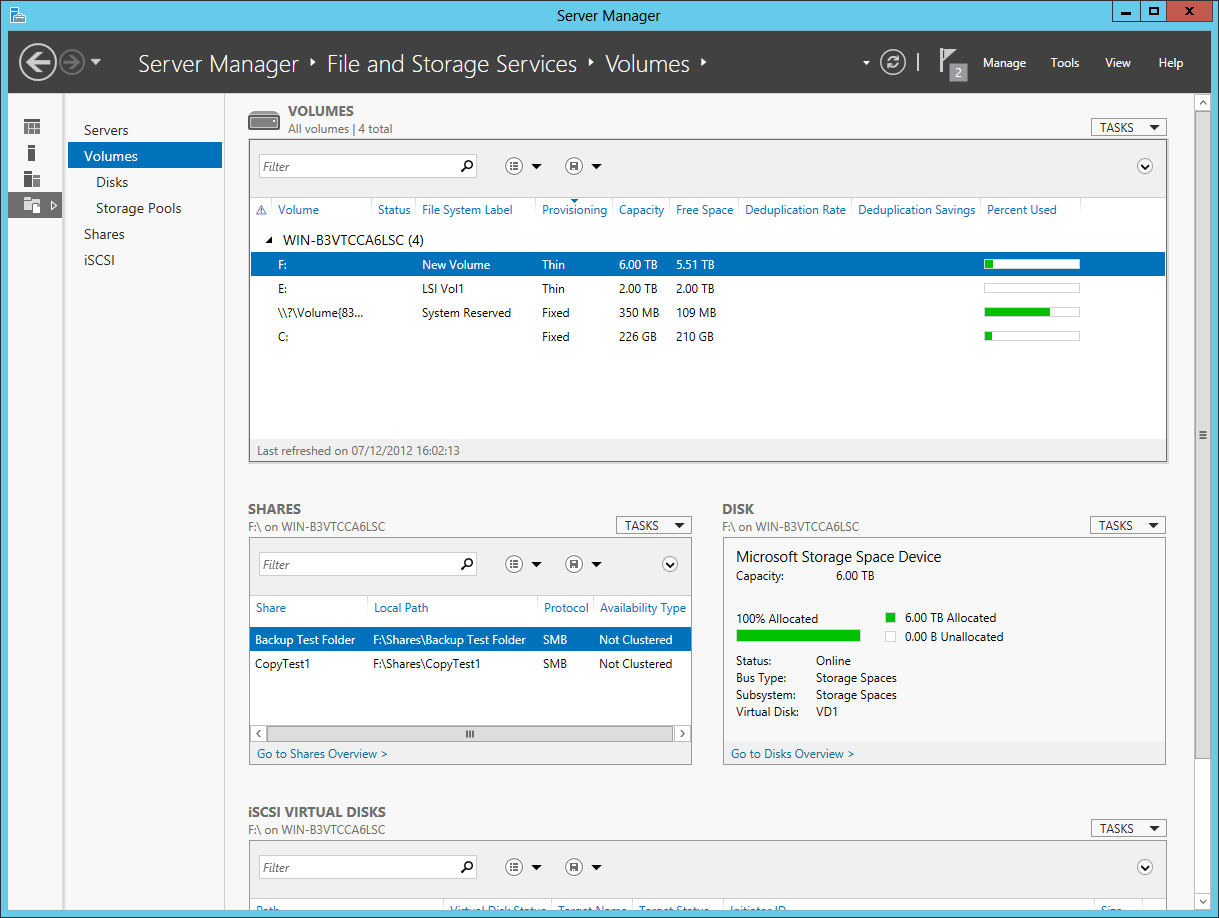The image size is (1219, 918).
Task: Open Dashboard icon in left sidebar
Action: coord(32,127)
